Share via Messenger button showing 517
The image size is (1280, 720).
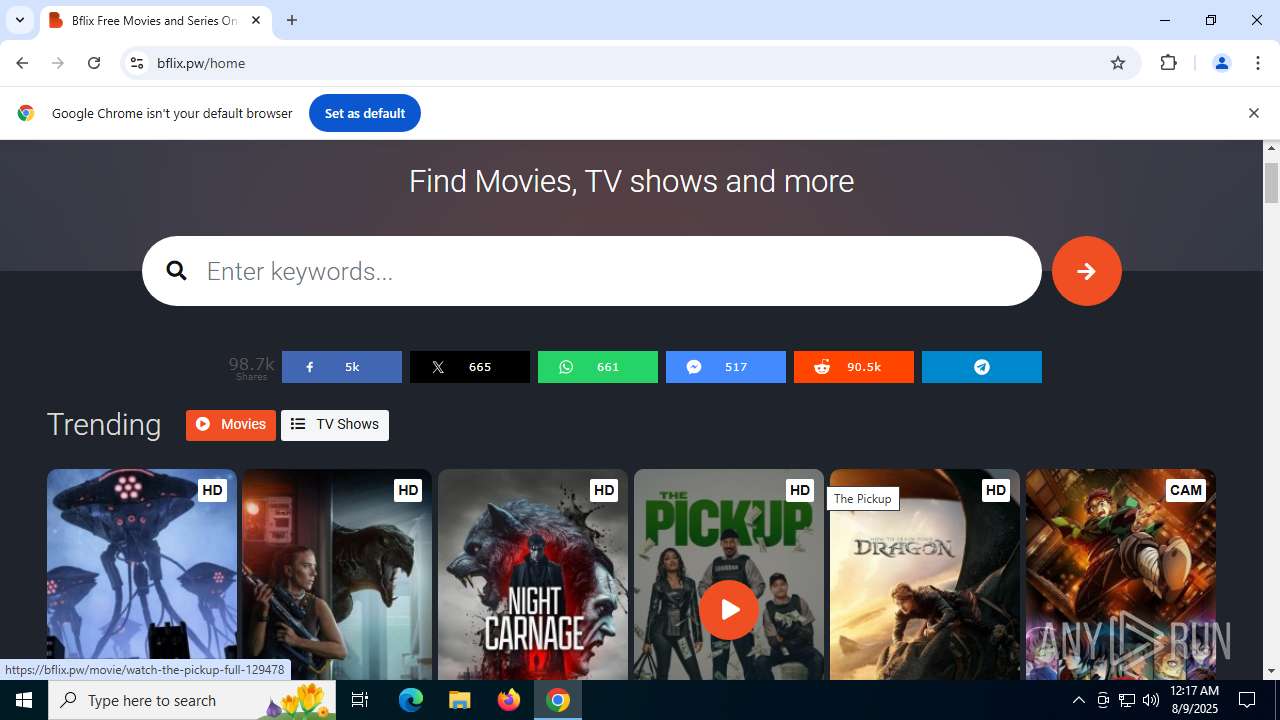(x=726, y=367)
